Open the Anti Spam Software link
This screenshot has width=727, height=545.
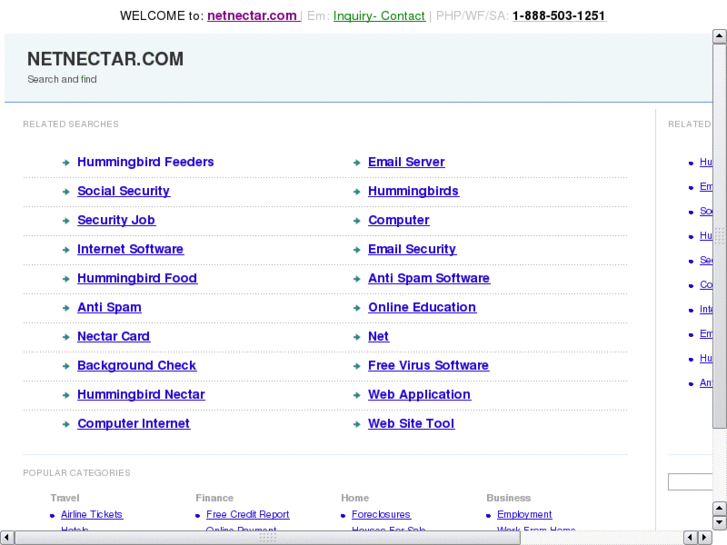point(428,278)
